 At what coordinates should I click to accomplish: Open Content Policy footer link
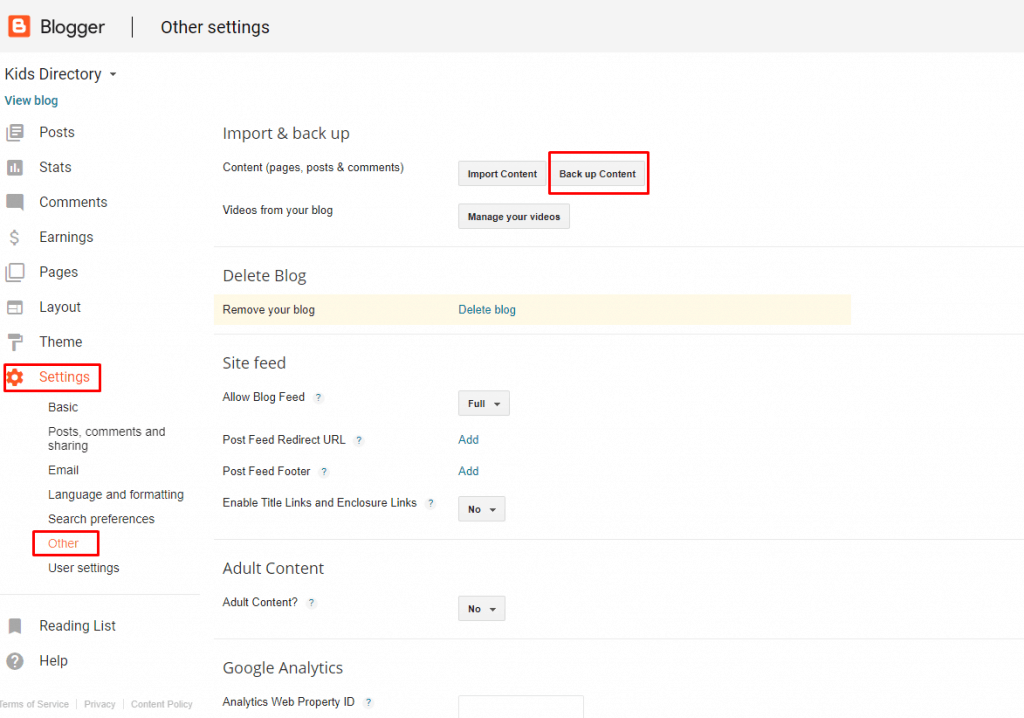pos(161,704)
